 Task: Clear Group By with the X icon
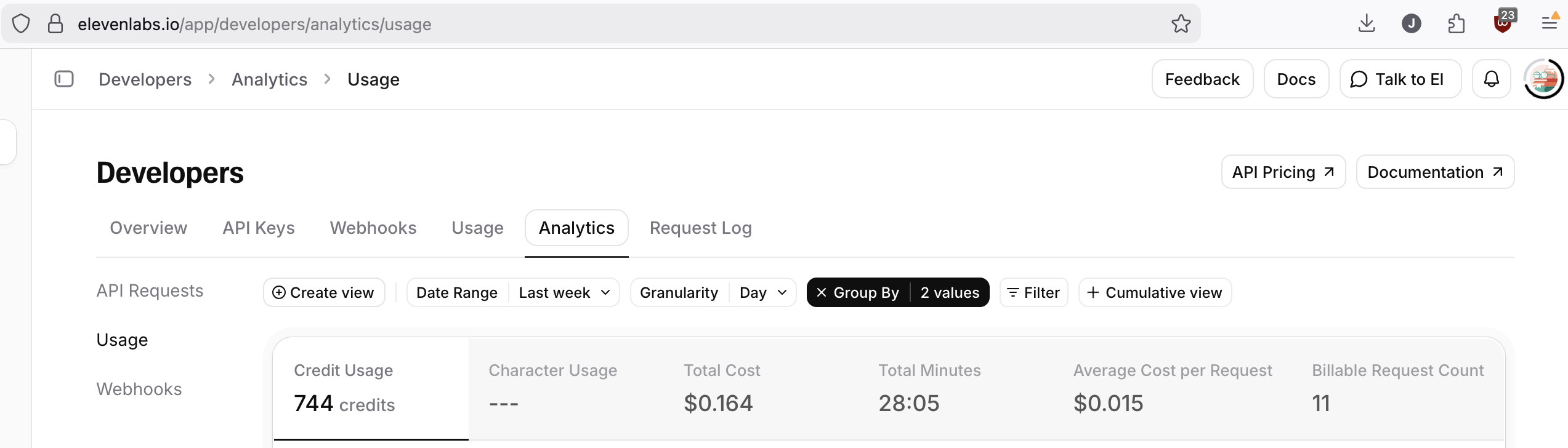(x=821, y=292)
